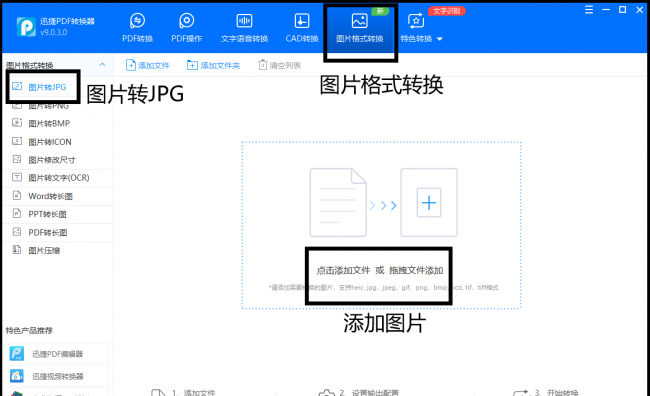The width and height of the screenshot is (650, 396).
Task: Click the document illustration in drop area
Action: pos(338,202)
